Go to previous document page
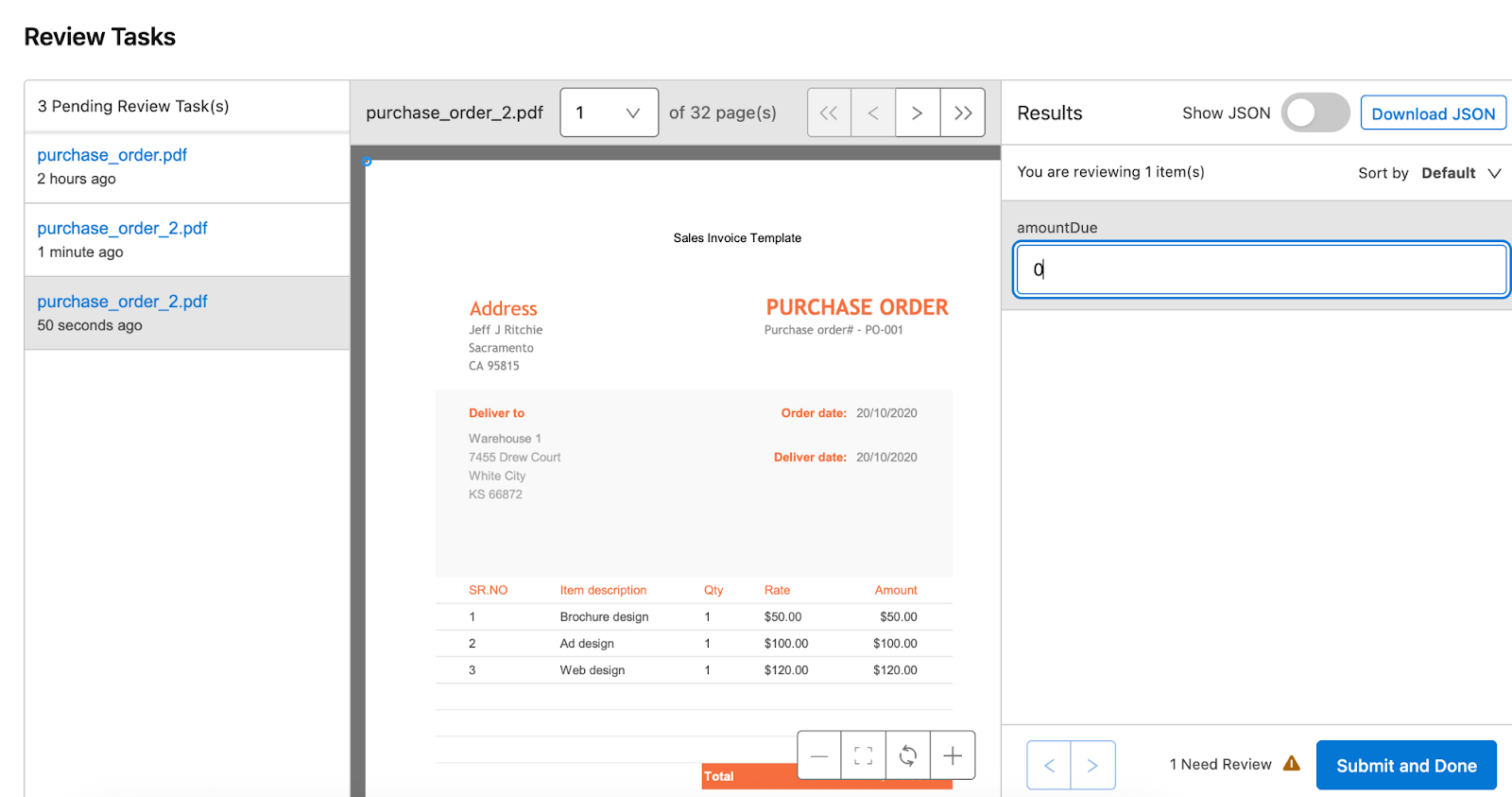 pos(873,113)
